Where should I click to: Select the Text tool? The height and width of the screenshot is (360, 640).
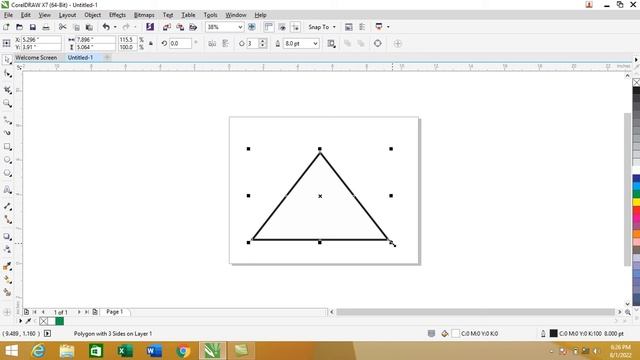pyautogui.click(x=7, y=190)
